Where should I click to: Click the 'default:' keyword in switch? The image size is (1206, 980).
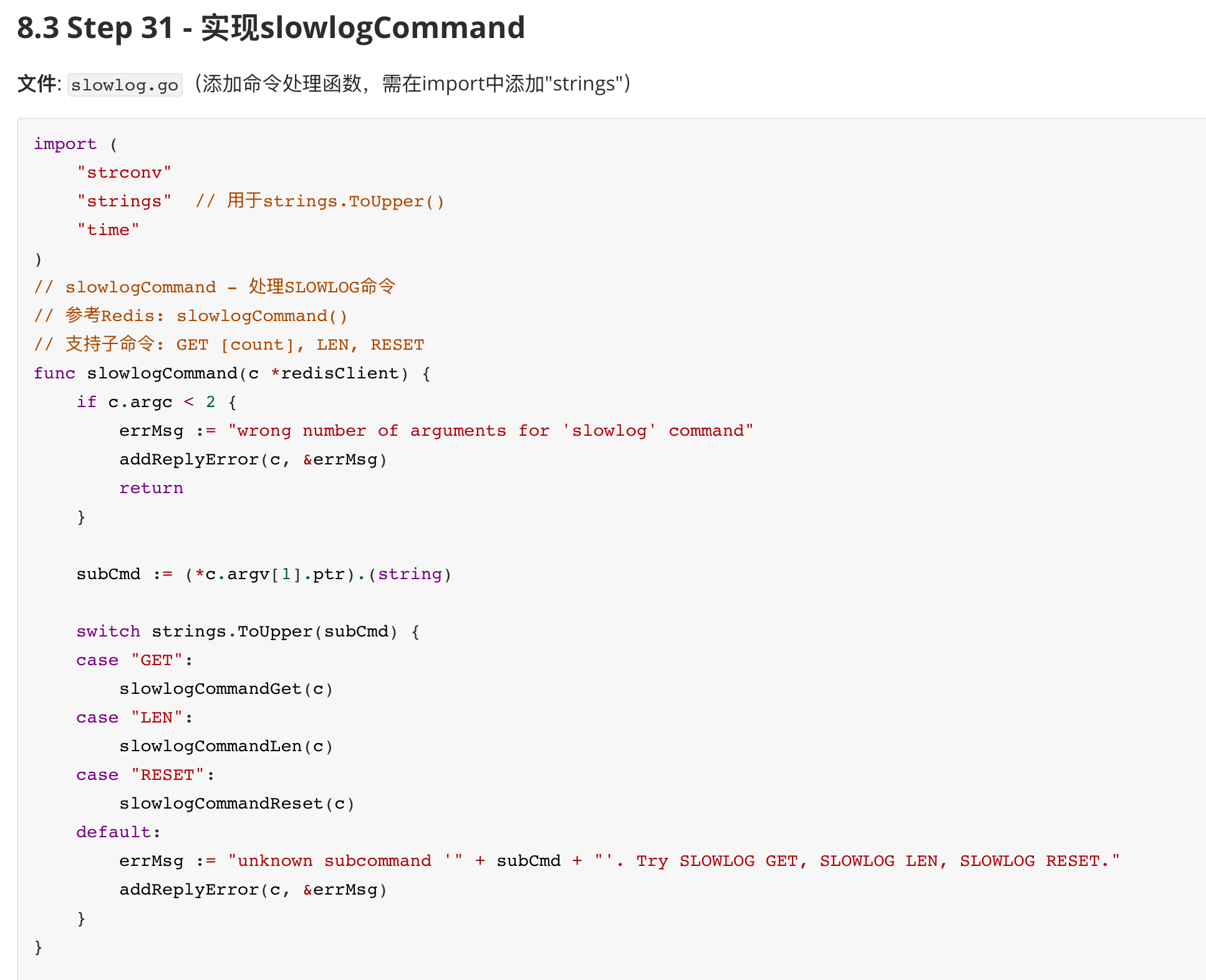click(118, 832)
